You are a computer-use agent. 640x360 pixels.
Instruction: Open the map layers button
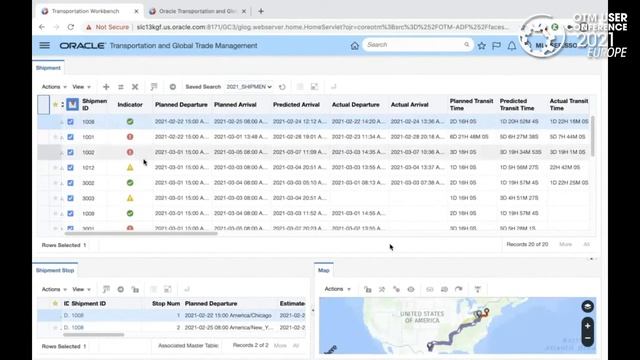587,306
